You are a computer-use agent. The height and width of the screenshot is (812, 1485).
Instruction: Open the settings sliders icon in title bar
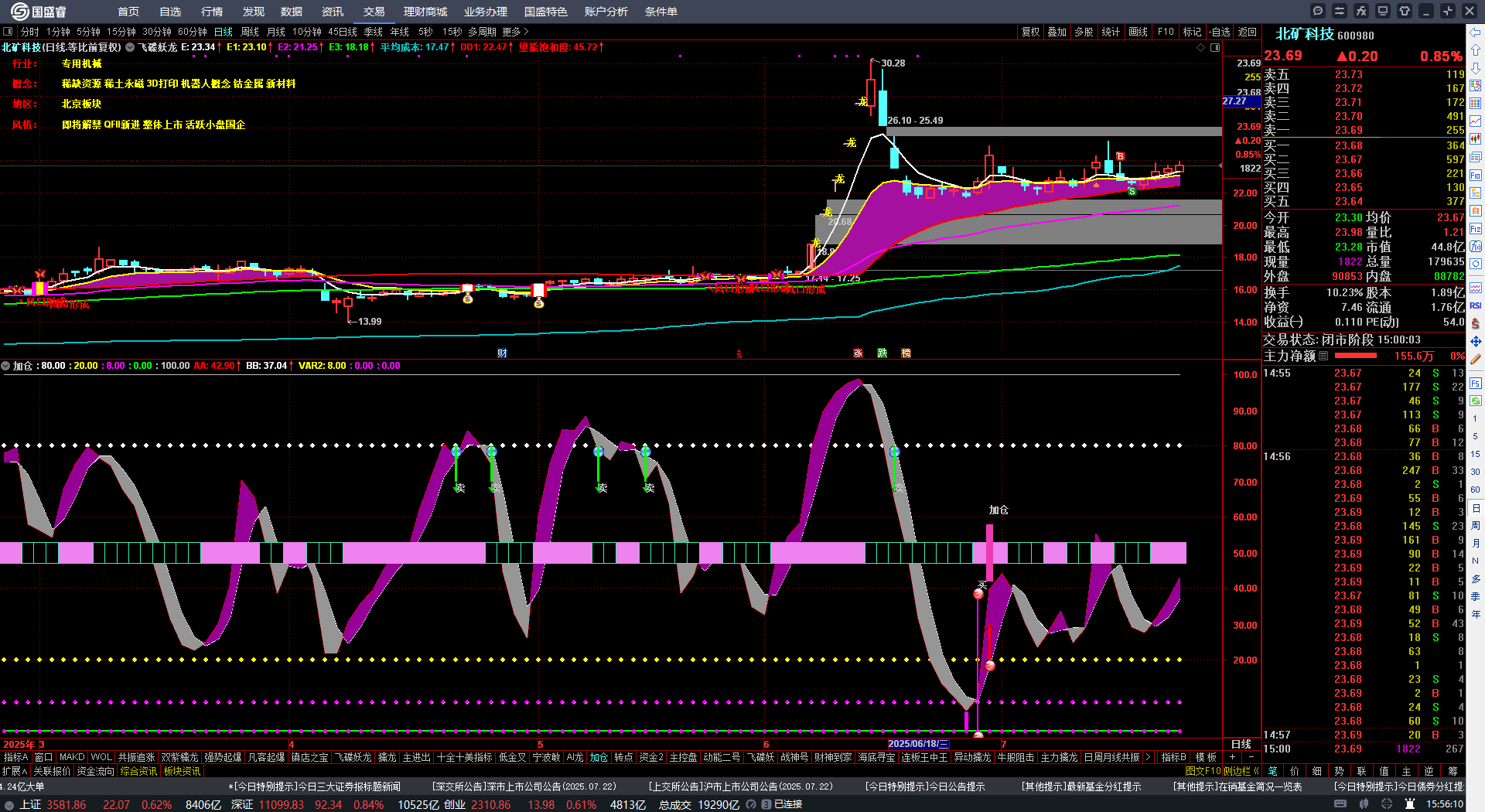tap(1340, 11)
